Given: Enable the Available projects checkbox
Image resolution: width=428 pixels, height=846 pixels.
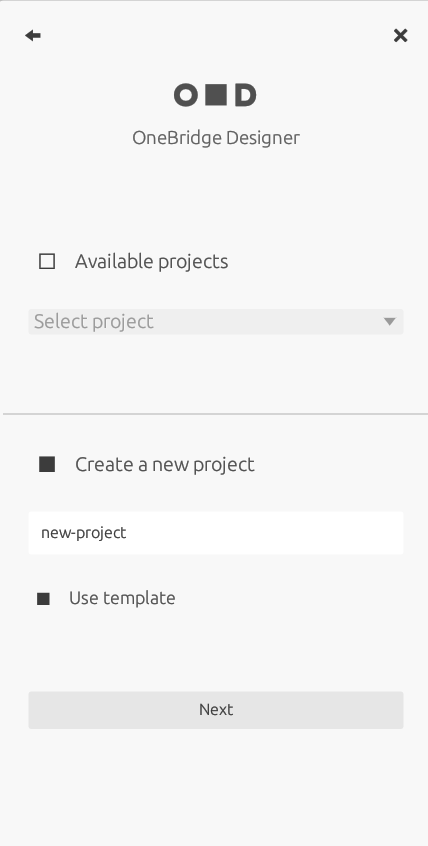Looking at the screenshot, I should click(47, 262).
